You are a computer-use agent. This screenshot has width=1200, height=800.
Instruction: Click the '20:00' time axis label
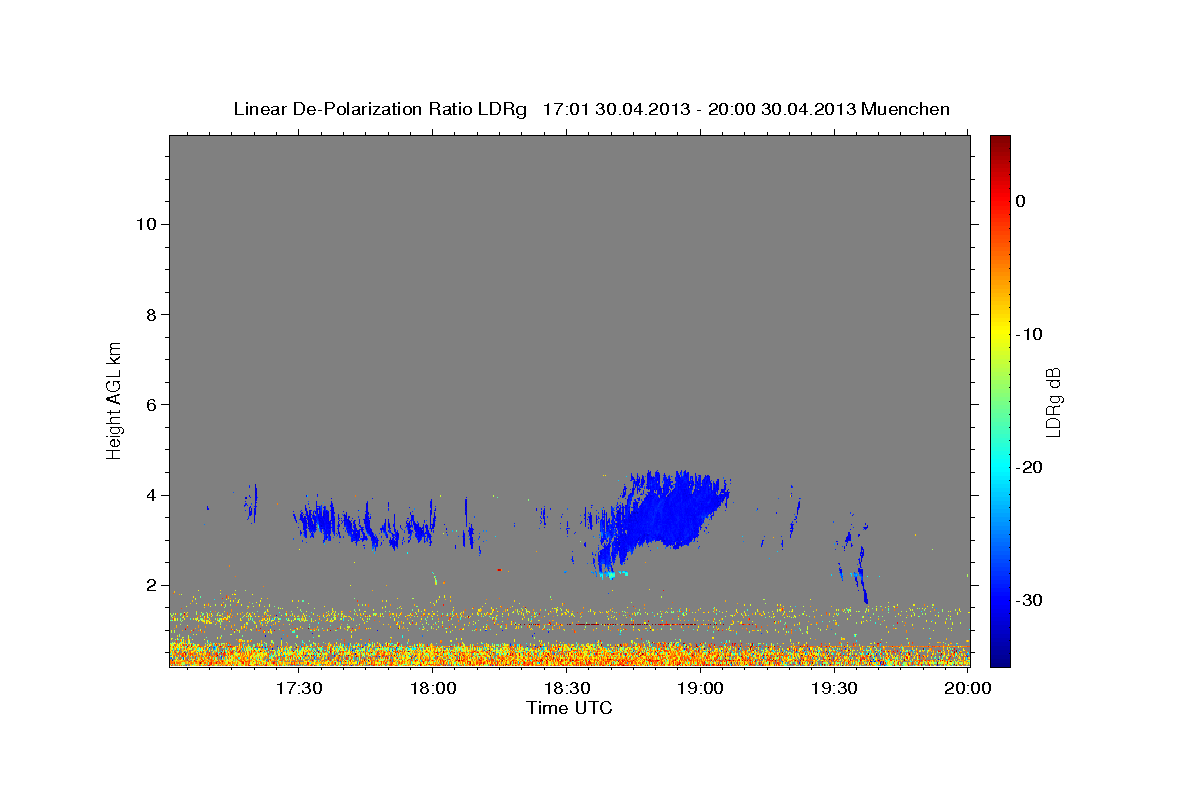click(x=969, y=689)
